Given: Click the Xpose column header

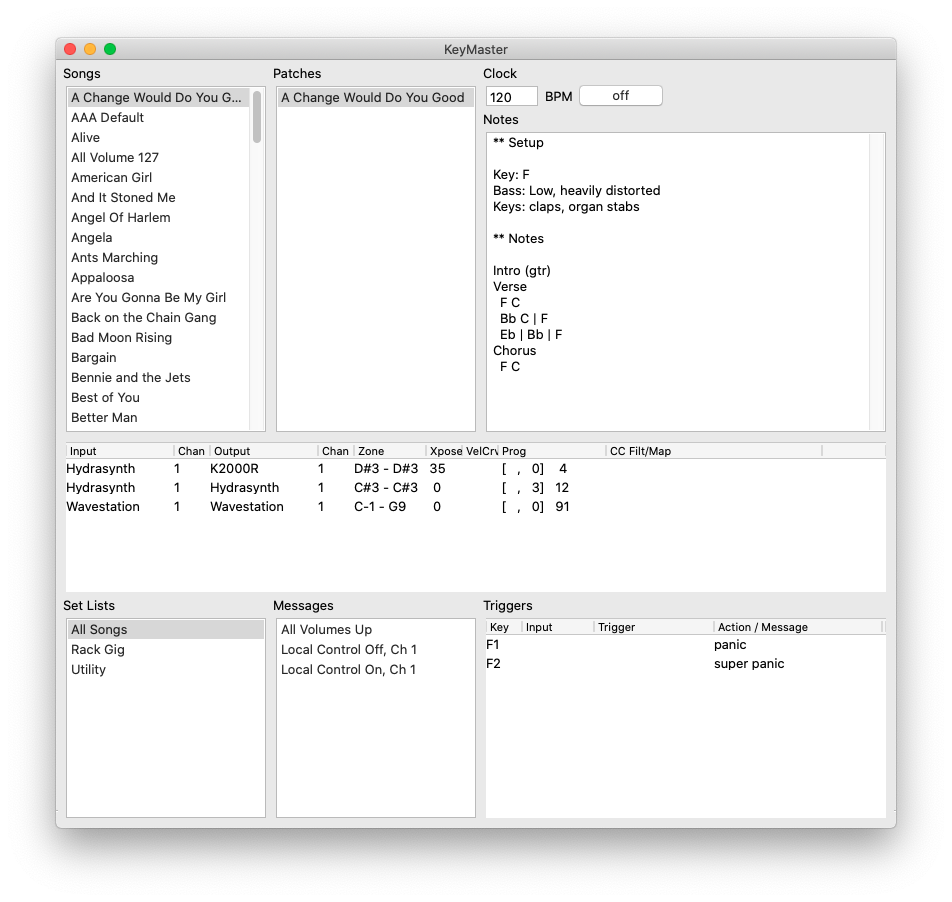Looking at the screenshot, I should point(444,451).
